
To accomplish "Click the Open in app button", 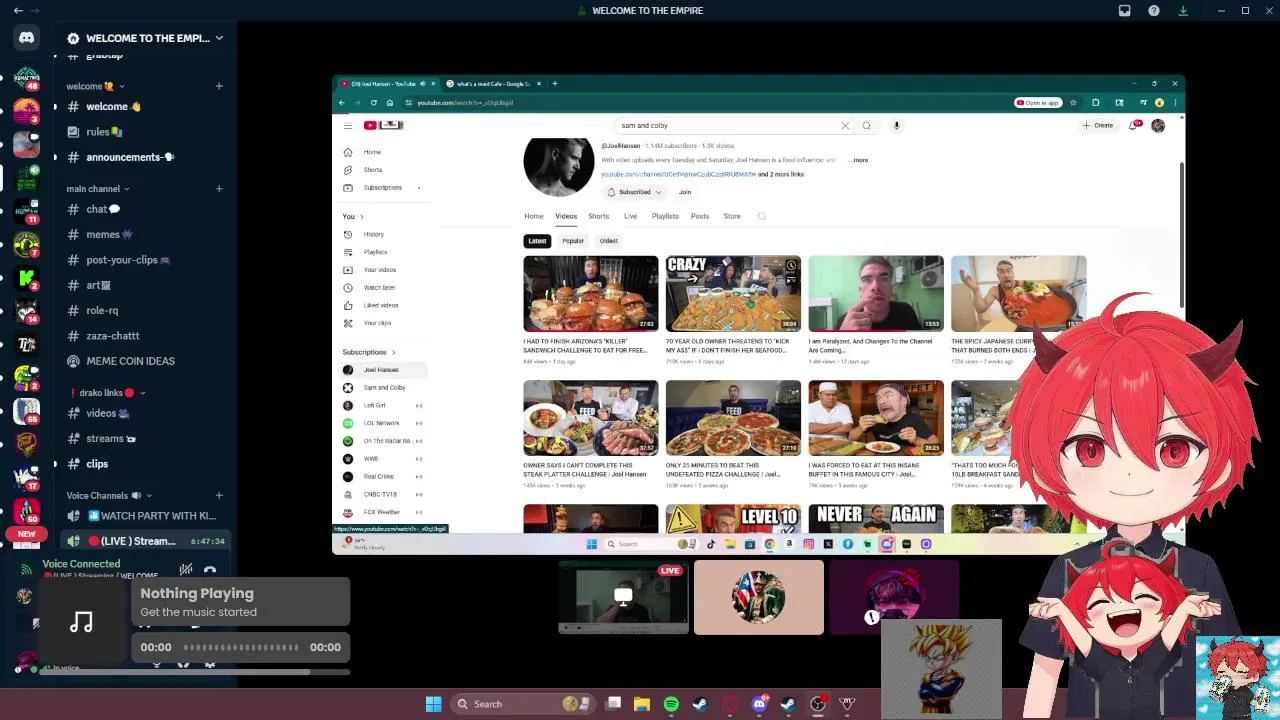I will point(1037,103).
